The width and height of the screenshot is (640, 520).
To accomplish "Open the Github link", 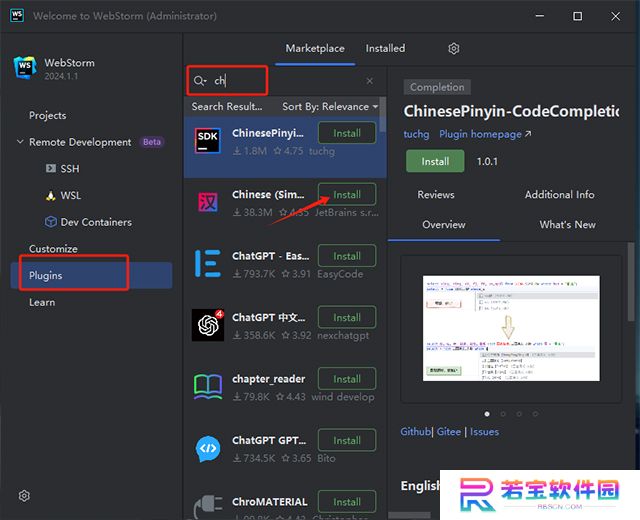I will pyautogui.click(x=416, y=431).
